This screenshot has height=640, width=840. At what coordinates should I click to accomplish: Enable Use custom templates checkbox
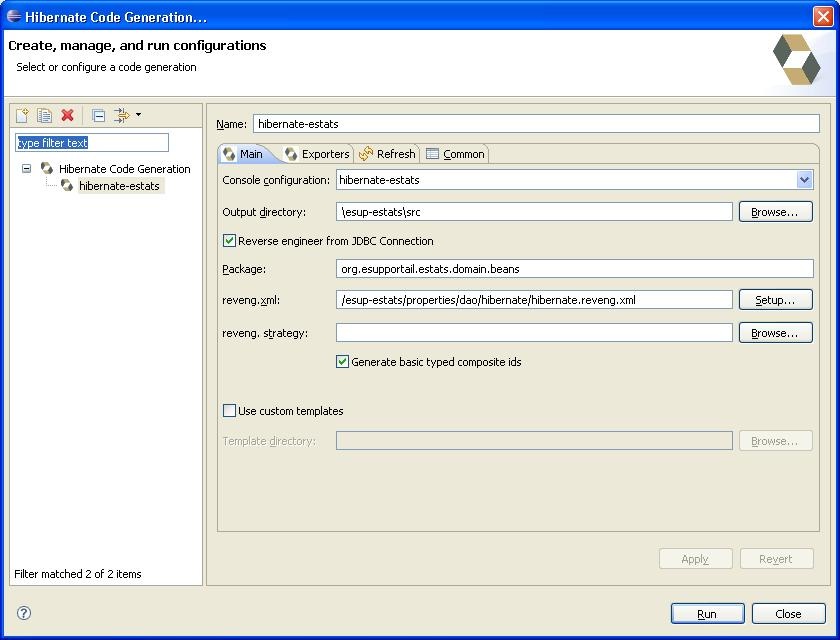(x=230, y=411)
